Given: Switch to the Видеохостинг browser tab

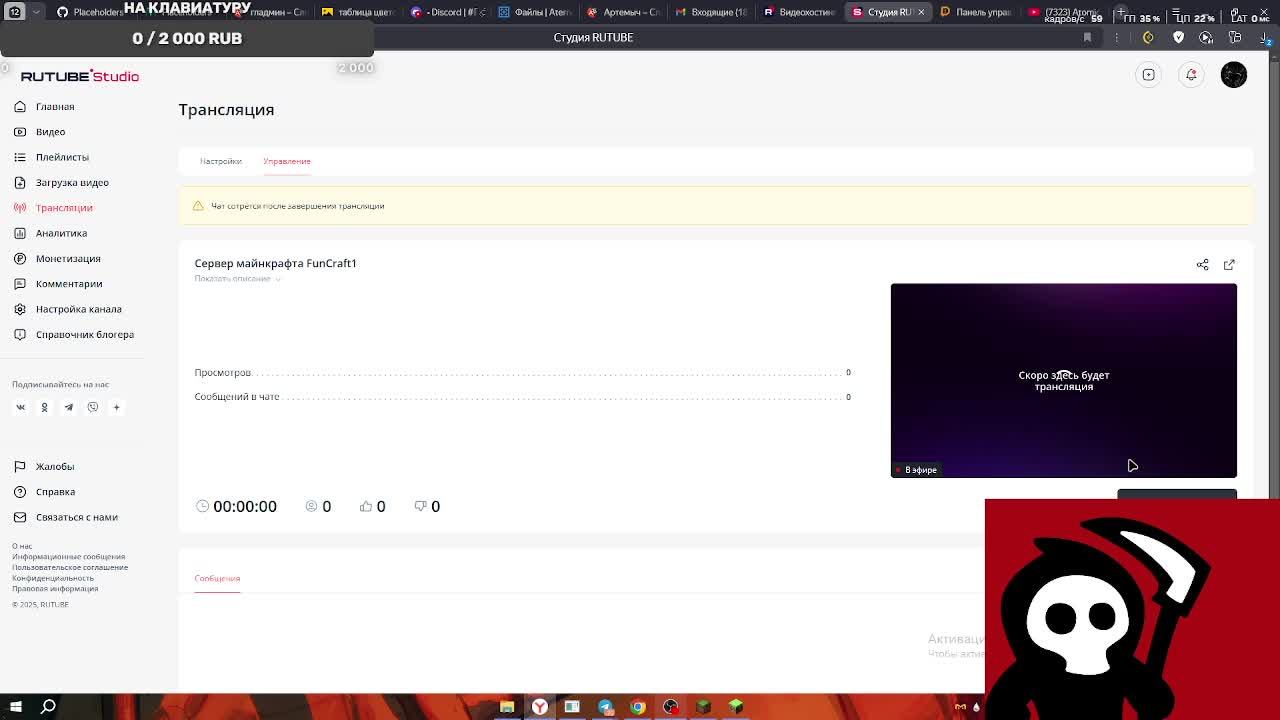Looking at the screenshot, I should pyautogui.click(x=798, y=12).
